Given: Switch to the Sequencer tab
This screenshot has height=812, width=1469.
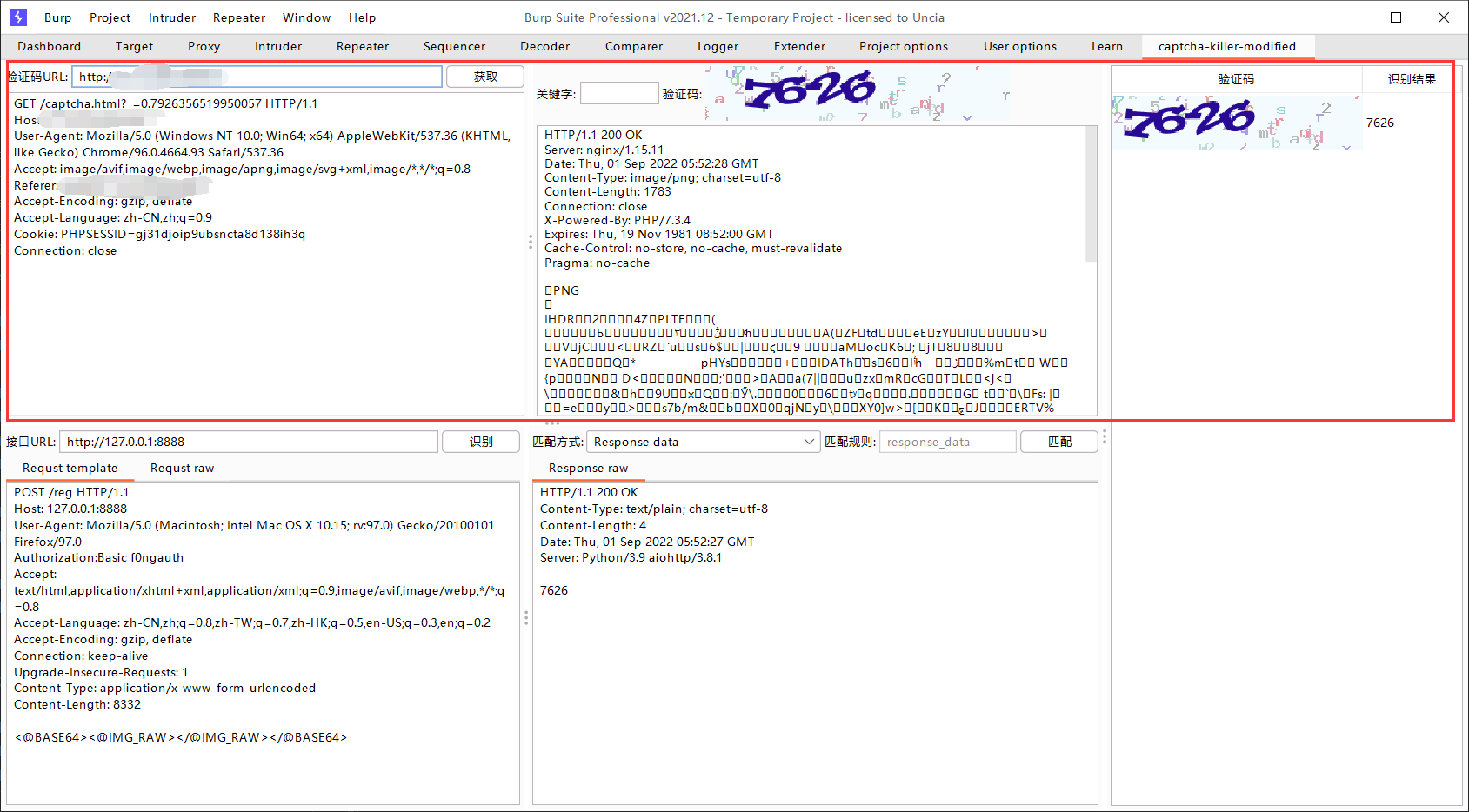Looking at the screenshot, I should click(454, 46).
